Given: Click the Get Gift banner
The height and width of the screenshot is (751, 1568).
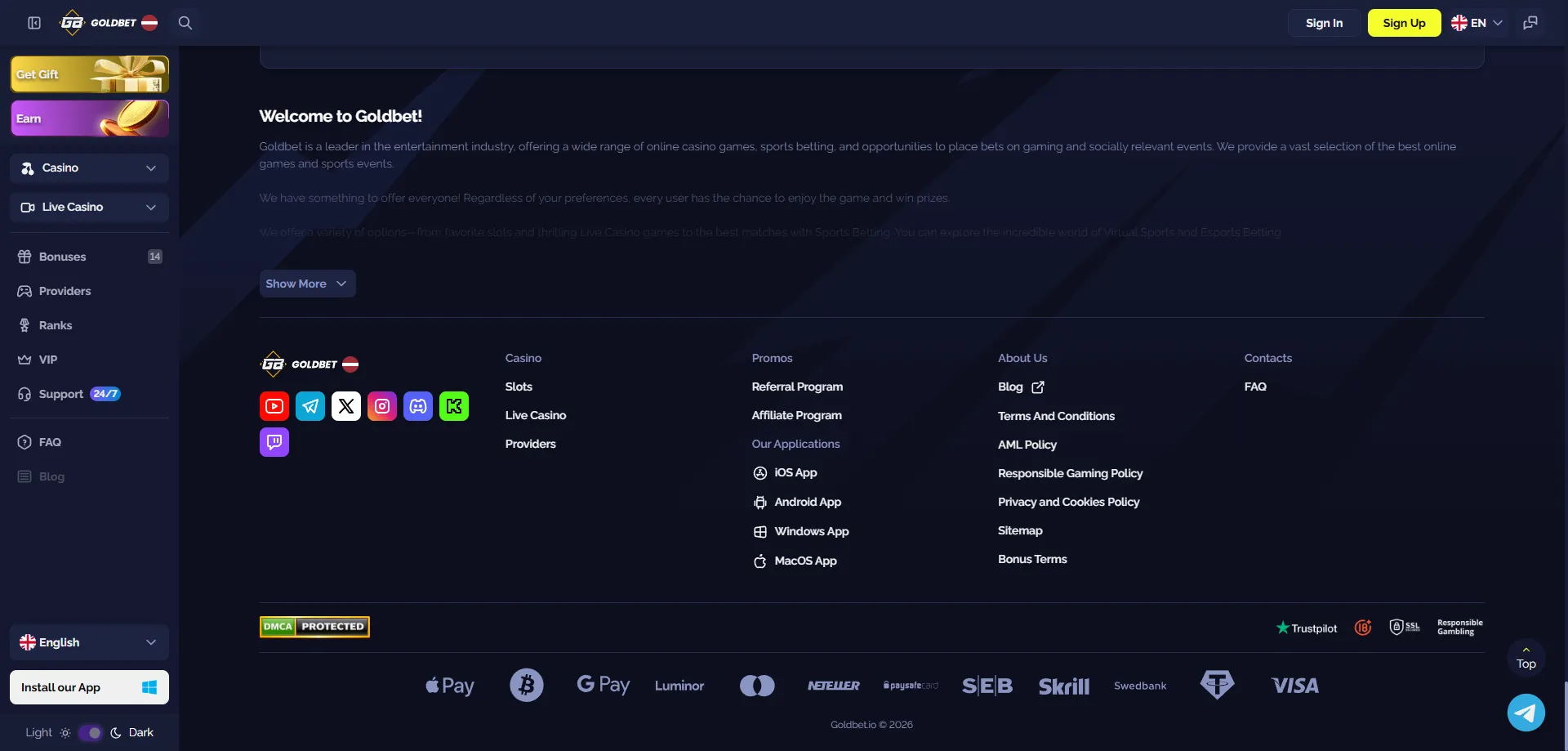Looking at the screenshot, I should tap(89, 74).
